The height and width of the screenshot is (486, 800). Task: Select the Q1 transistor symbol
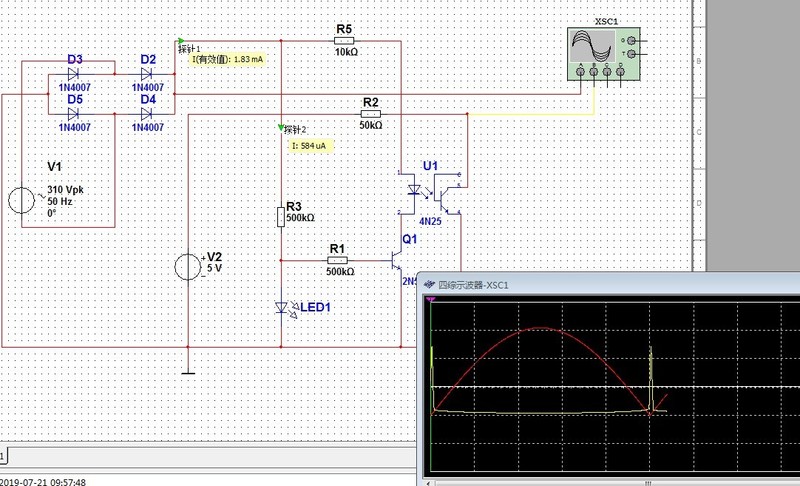click(x=398, y=262)
